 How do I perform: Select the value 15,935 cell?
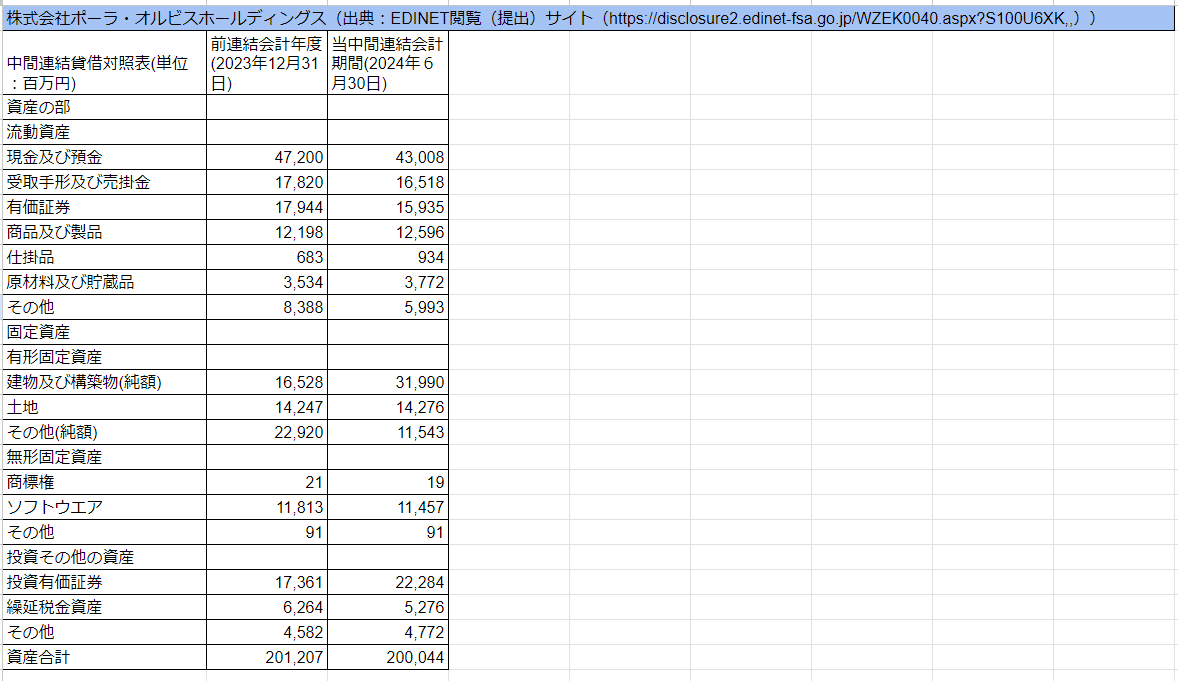388,207
